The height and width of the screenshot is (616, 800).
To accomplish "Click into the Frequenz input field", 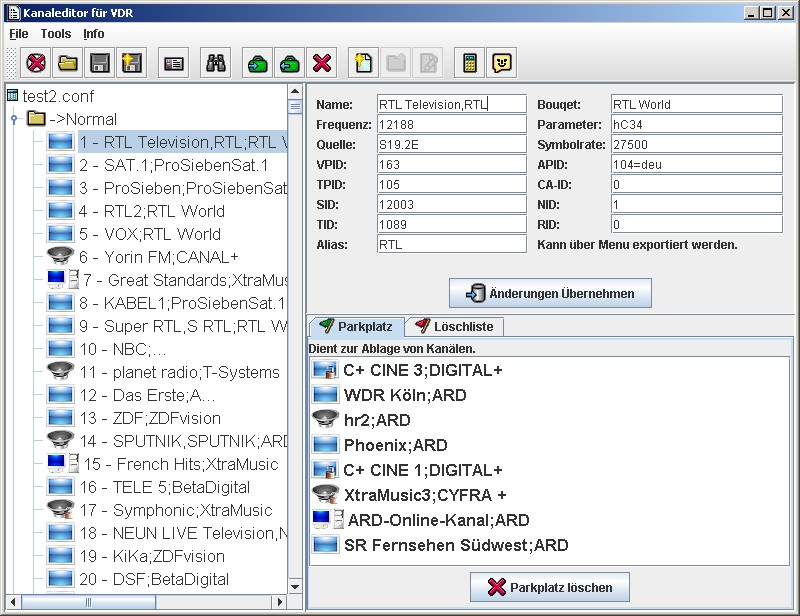I will coord(451,124).
